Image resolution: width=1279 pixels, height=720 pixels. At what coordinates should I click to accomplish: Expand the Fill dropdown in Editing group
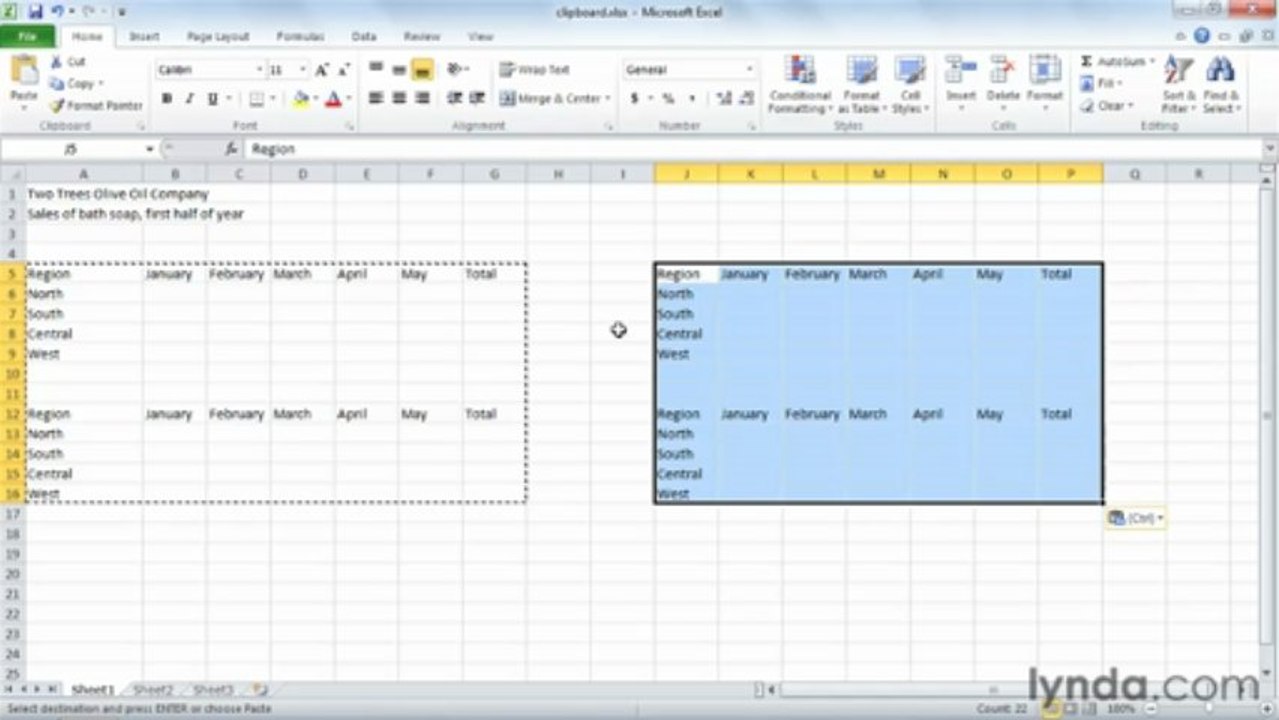[x=1121, y=84]
